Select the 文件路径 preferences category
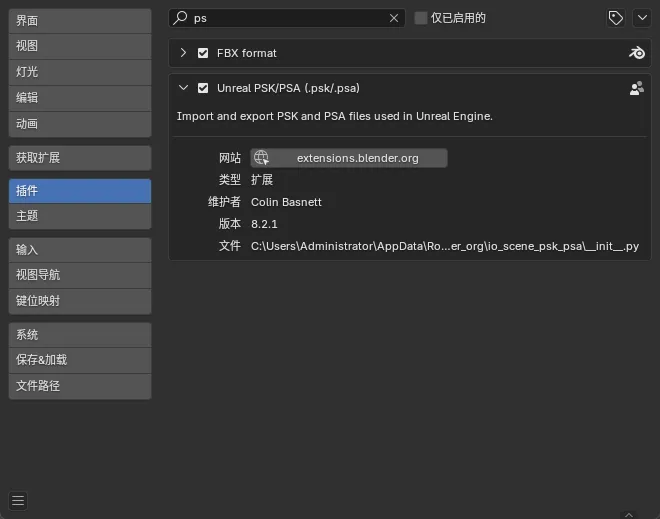Viewport: 660px width, 519px height. (80, 386)
